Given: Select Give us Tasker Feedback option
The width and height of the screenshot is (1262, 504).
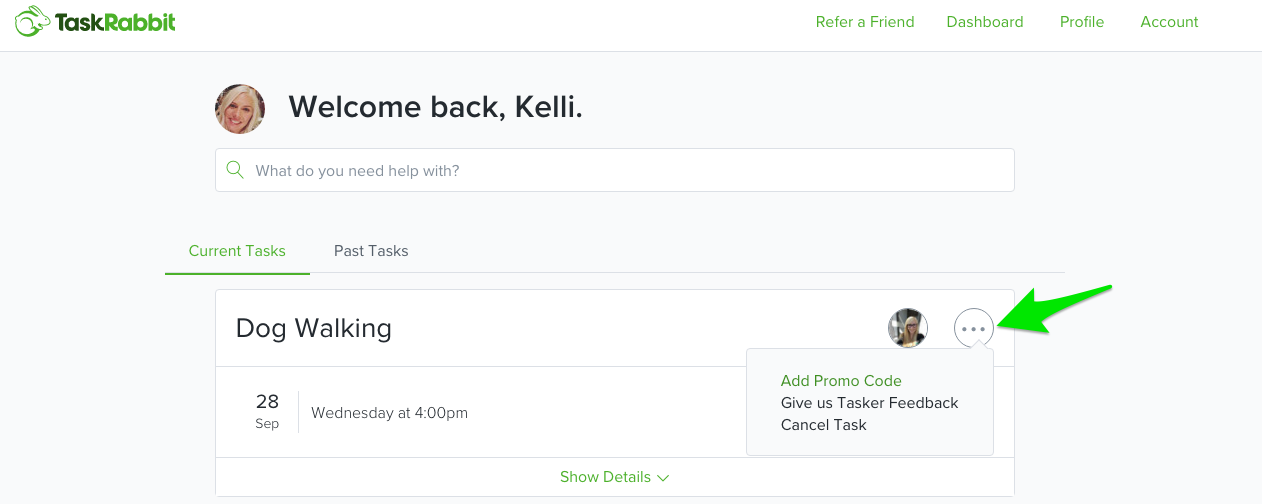Looking at the screenshot, I should 870,403.
